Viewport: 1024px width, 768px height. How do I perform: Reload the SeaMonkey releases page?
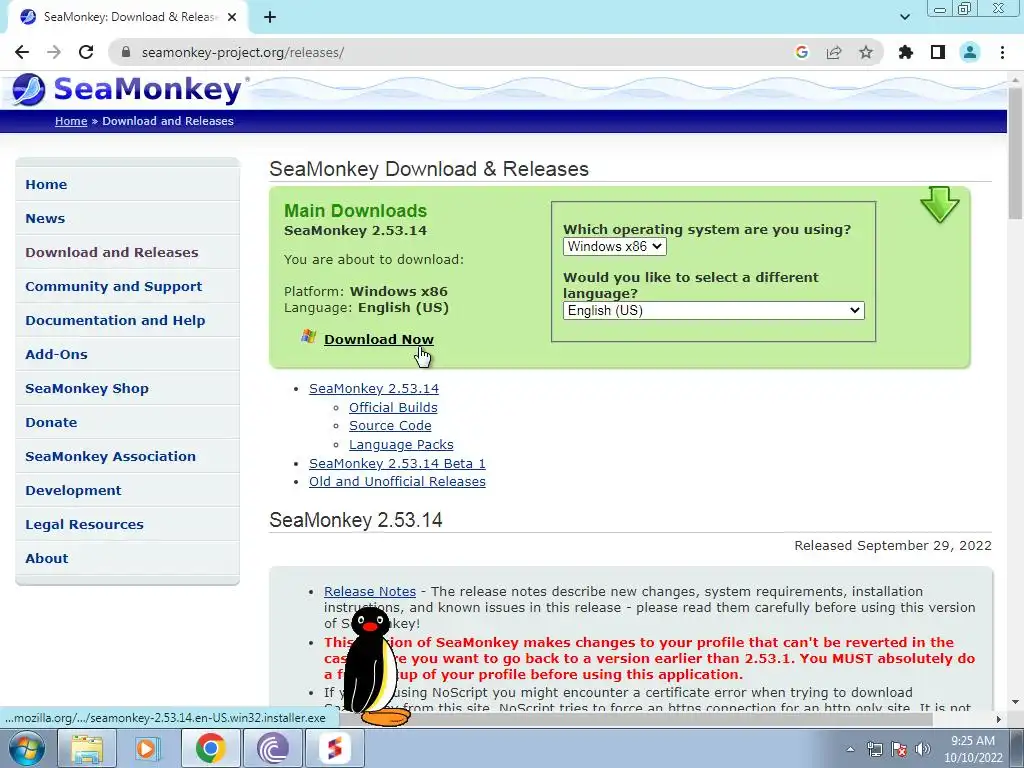click(x=86, y=52)
